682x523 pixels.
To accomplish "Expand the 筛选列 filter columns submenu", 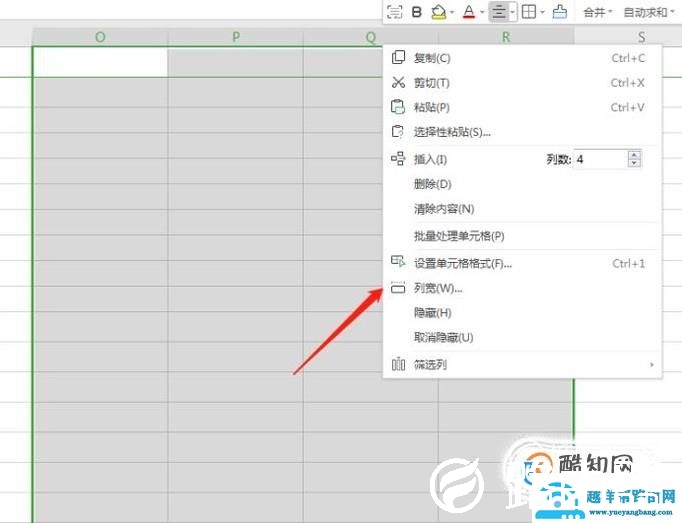I will click(522, 365).
